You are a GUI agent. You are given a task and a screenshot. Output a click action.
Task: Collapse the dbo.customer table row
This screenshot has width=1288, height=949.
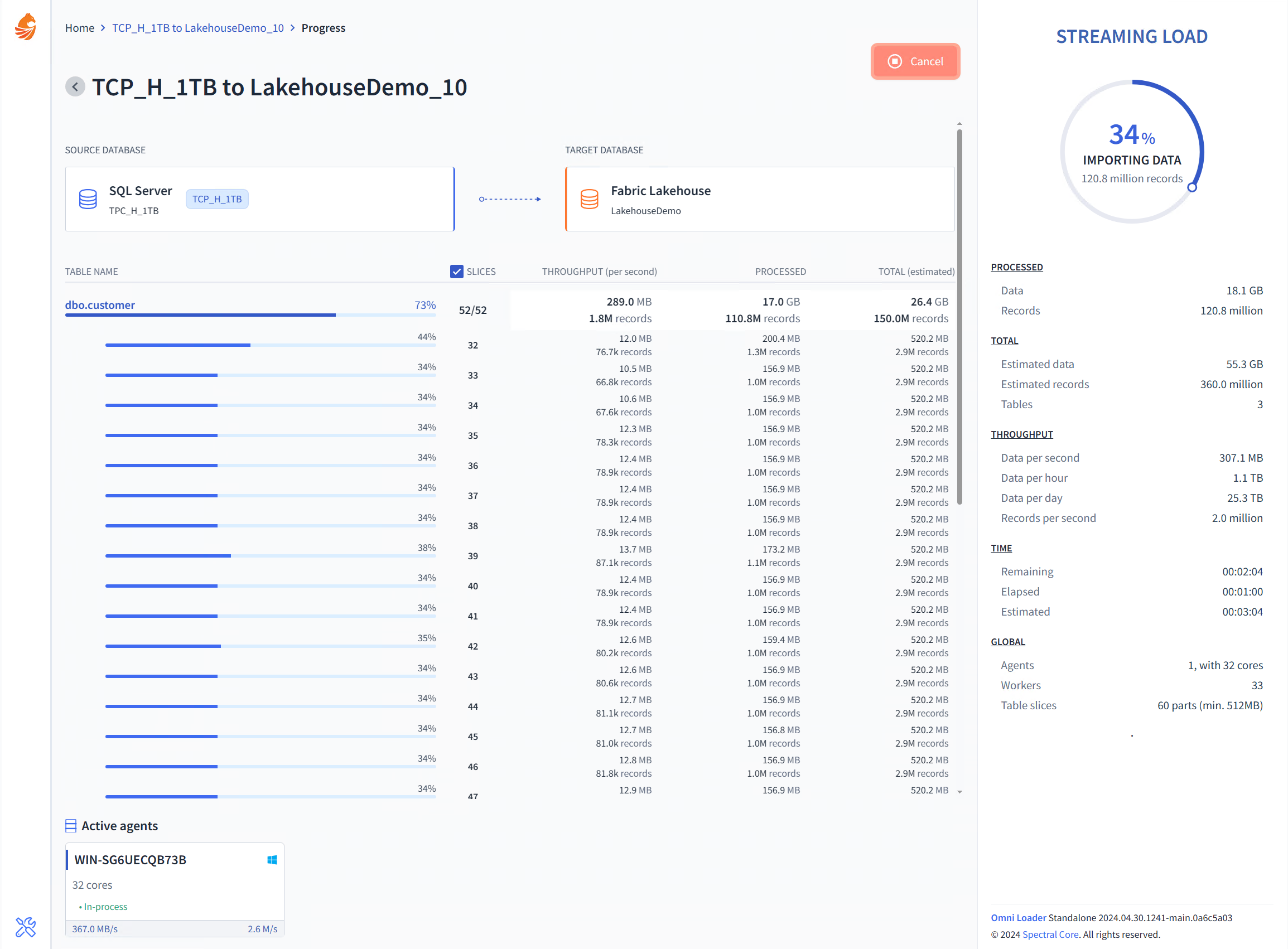(x=100, y=305)
